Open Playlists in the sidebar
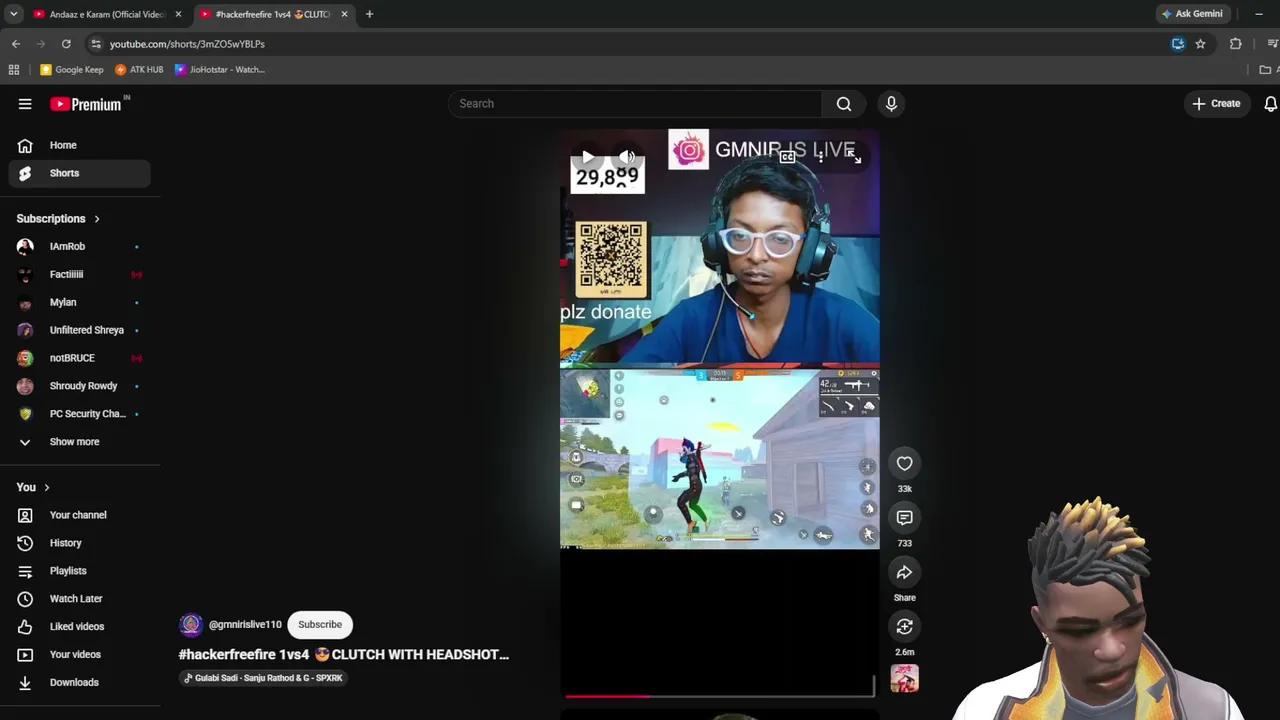The height and width of the screenshot is (720, 1280). click(x=80, y=571)
